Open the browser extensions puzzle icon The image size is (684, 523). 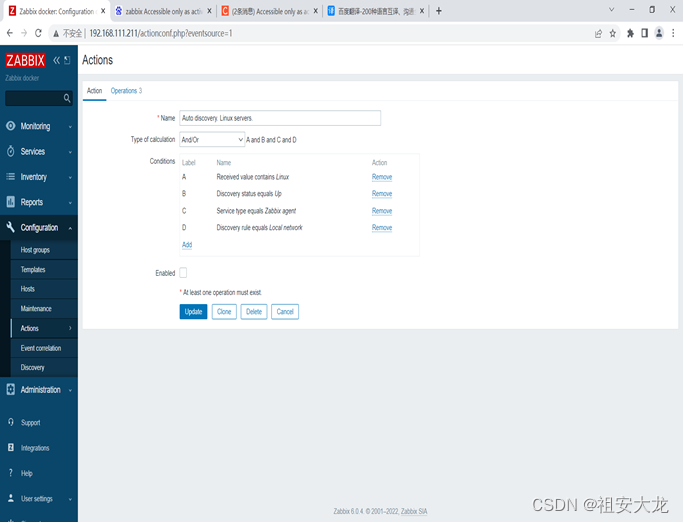630,33
